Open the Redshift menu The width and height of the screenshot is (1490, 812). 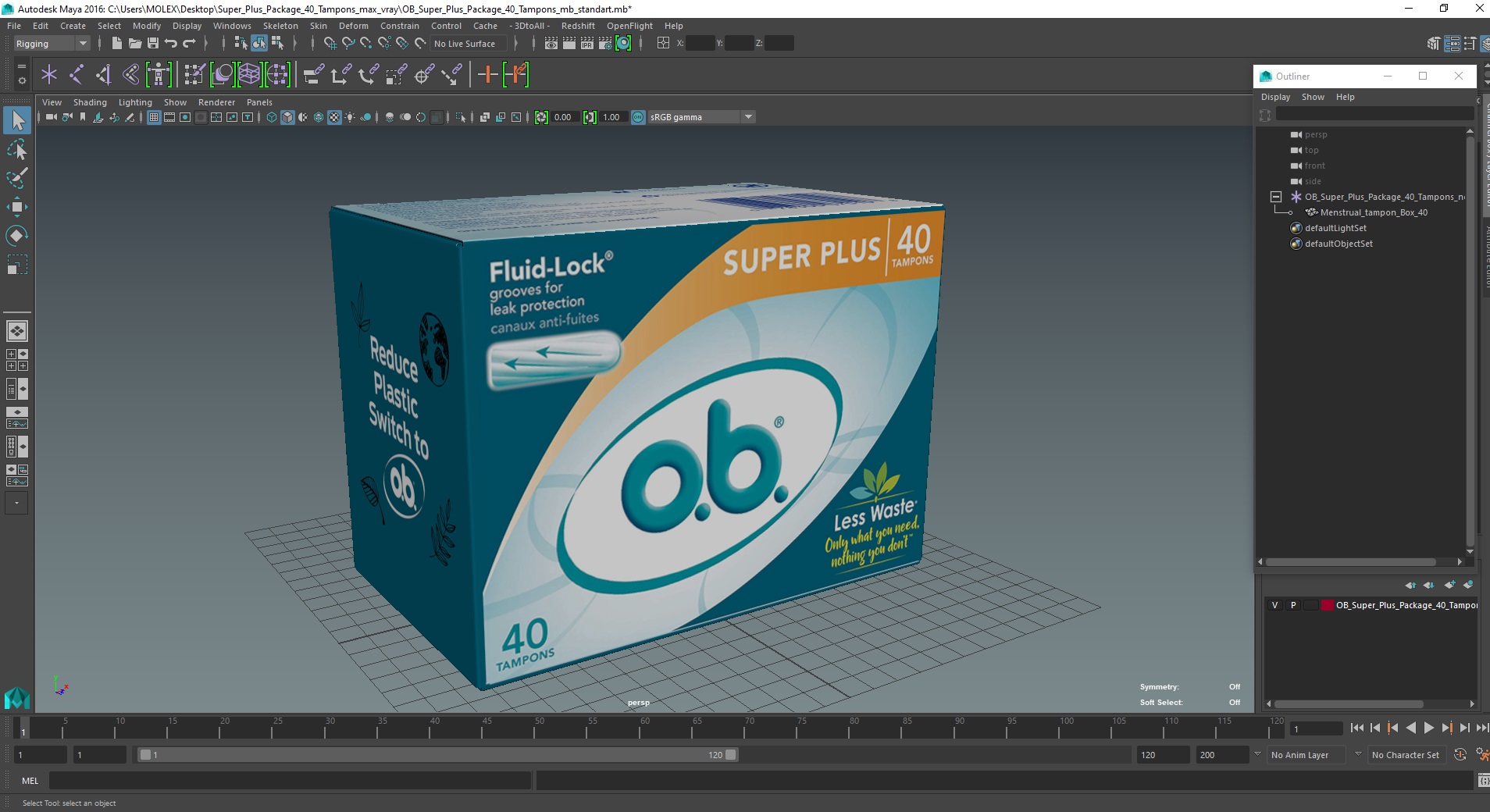pyautogui.click(x=578, y=26)
